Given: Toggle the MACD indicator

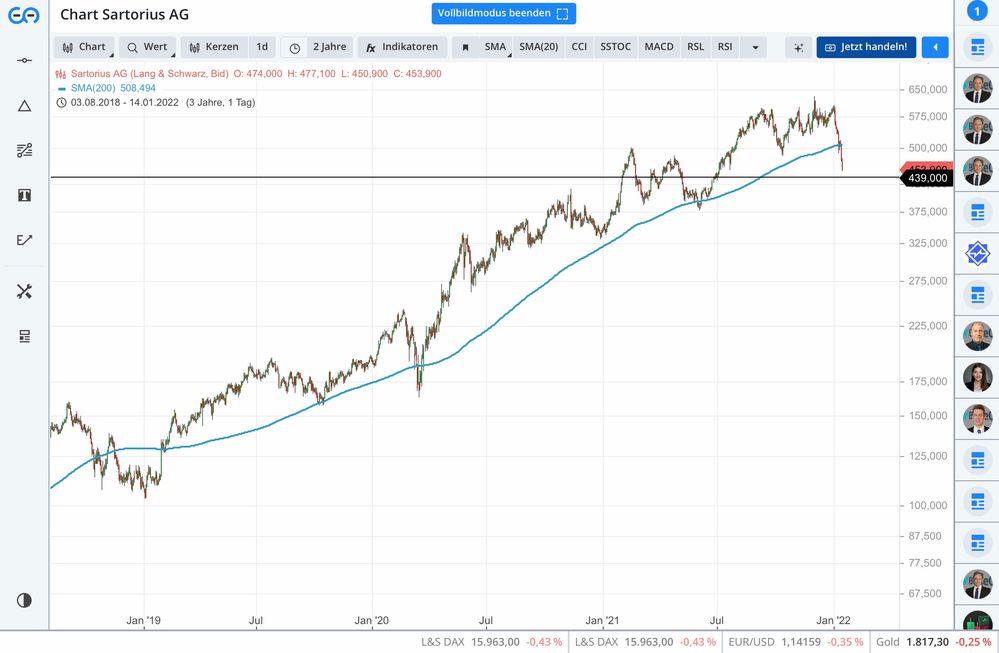Looking at the screenshot, I should (x=658, y=47).
